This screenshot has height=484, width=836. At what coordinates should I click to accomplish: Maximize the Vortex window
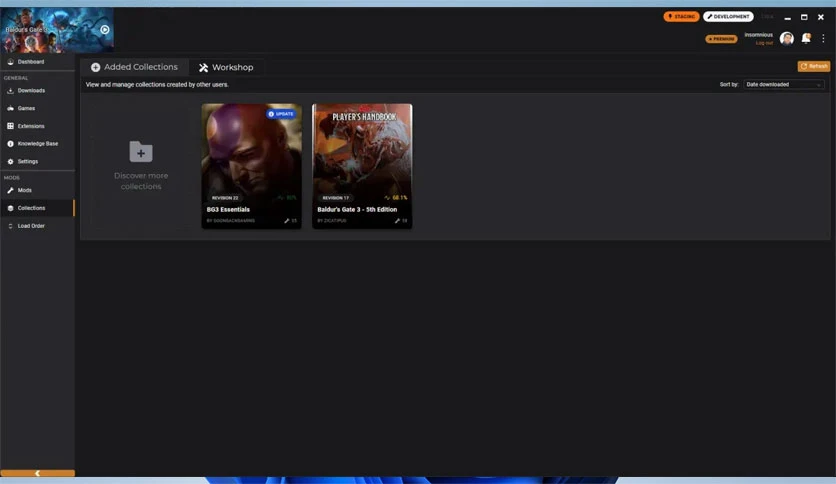(x=804, y=17)
